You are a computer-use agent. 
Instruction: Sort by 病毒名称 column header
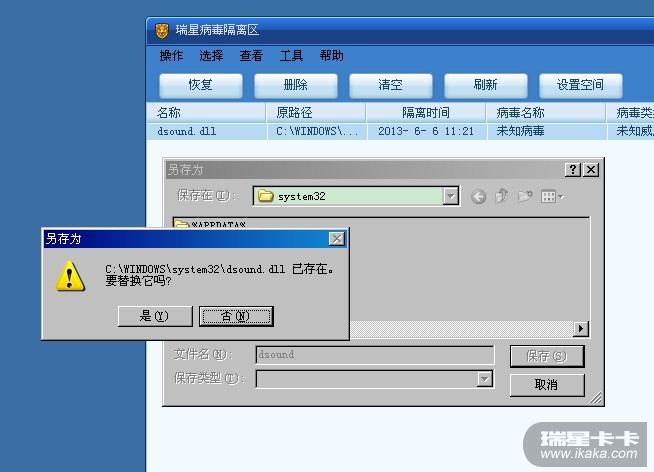point(546,113)
